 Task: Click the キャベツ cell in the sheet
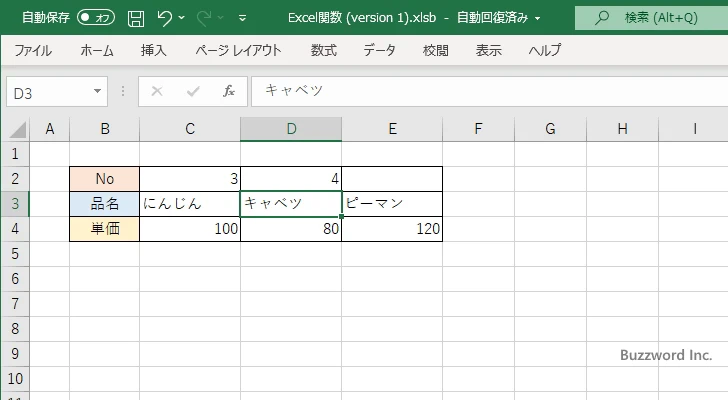[291, 204]
